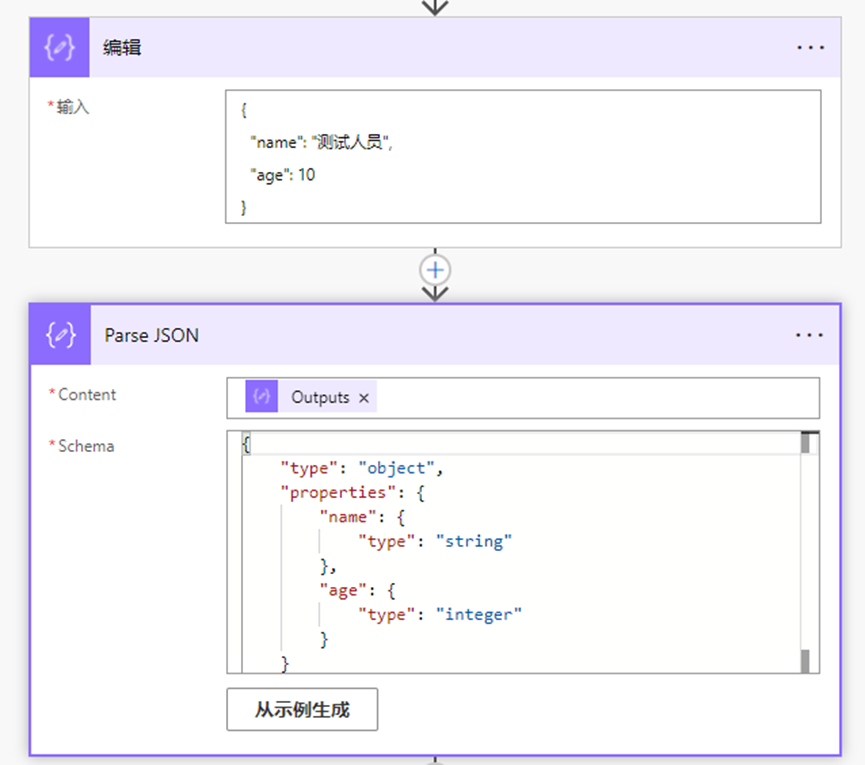Click the plus icon to insert a step
865x765 pixels.
434,269
